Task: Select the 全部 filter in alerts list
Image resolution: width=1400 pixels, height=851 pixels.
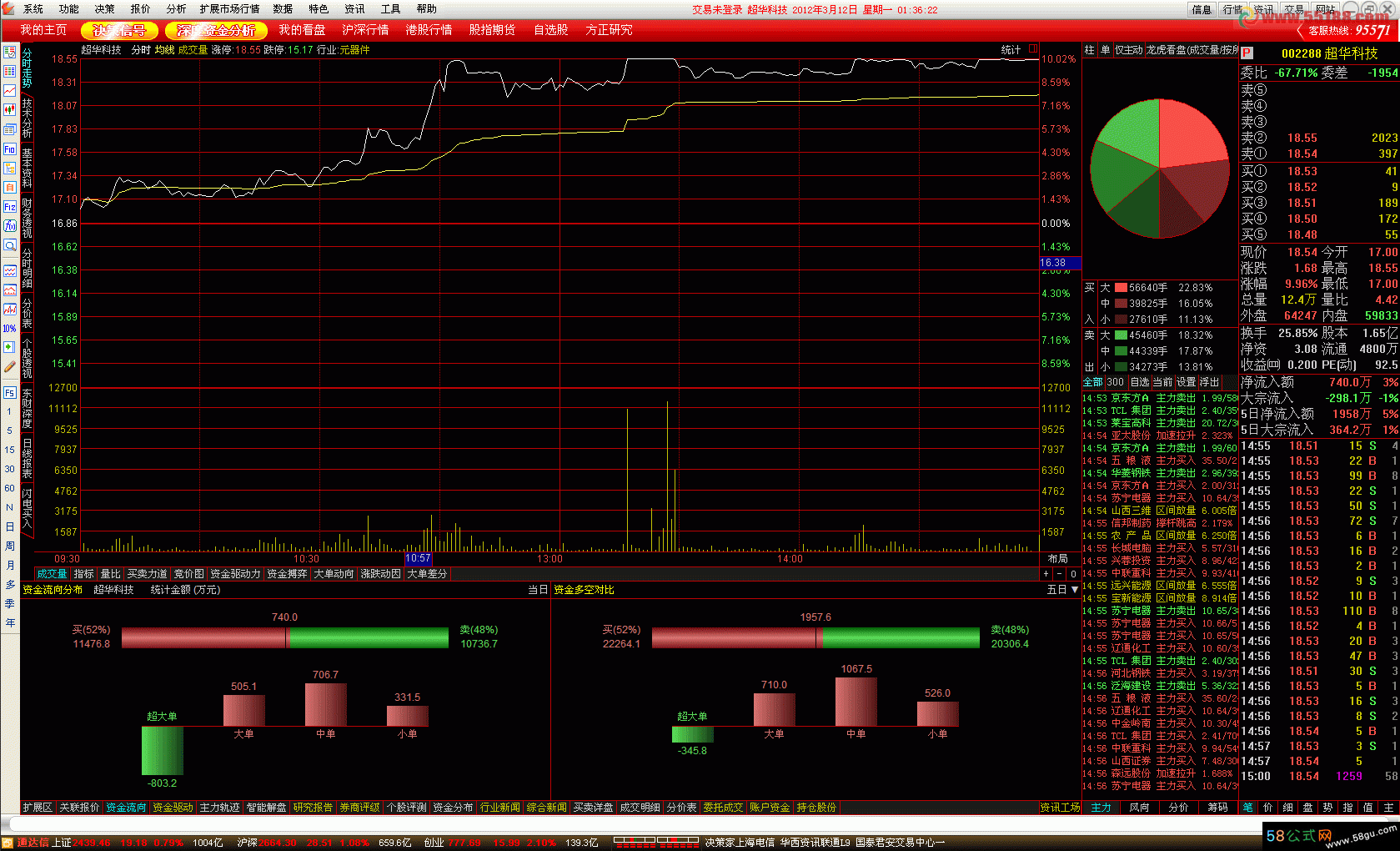Action: coord(1092,382)
